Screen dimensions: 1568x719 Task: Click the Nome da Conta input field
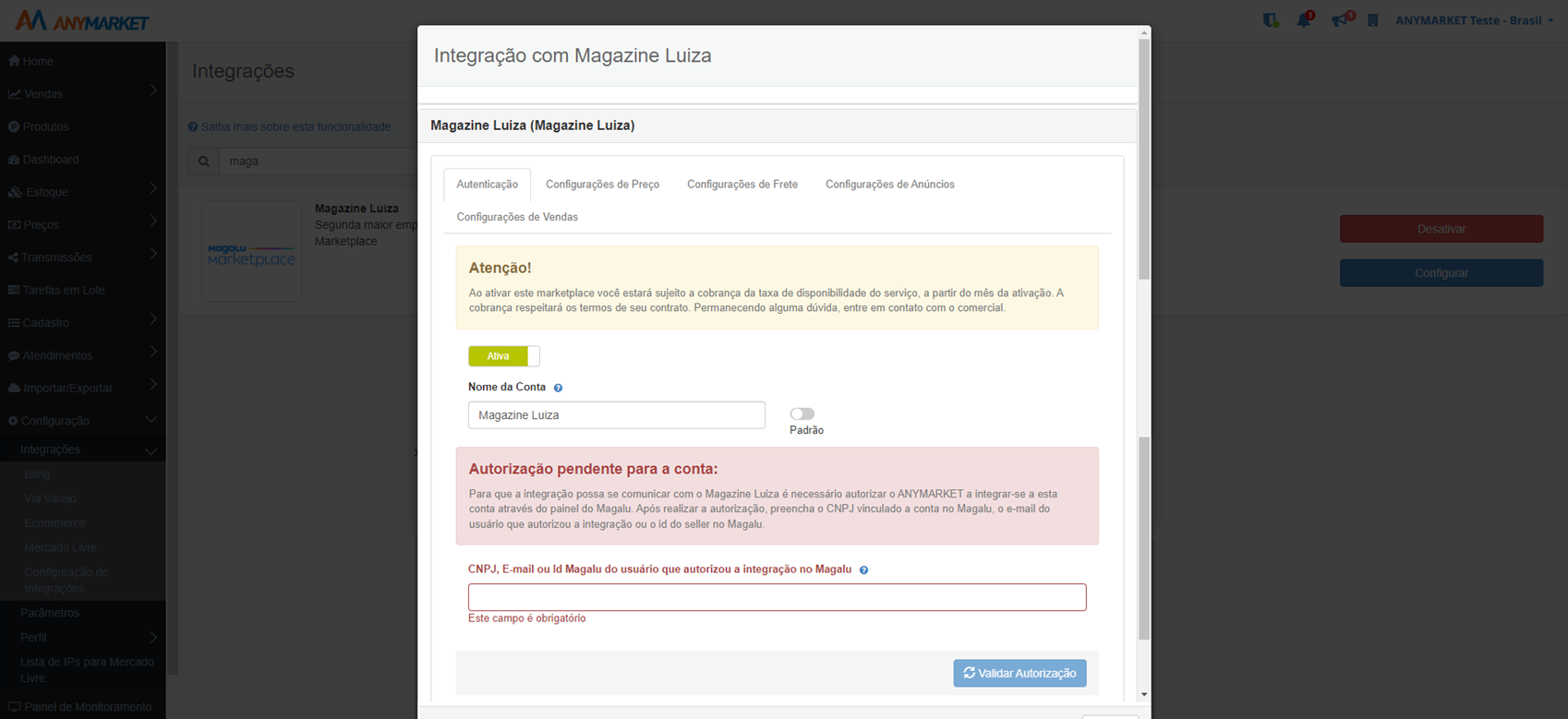pyautogui.click(x=617, y=415)
